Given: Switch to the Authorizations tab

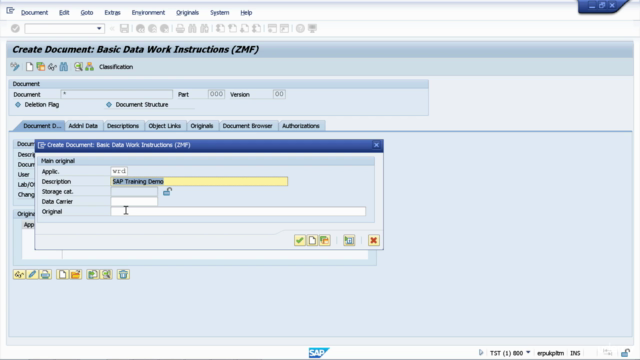Looking at the screenshot, I should (x=301, y=126).
